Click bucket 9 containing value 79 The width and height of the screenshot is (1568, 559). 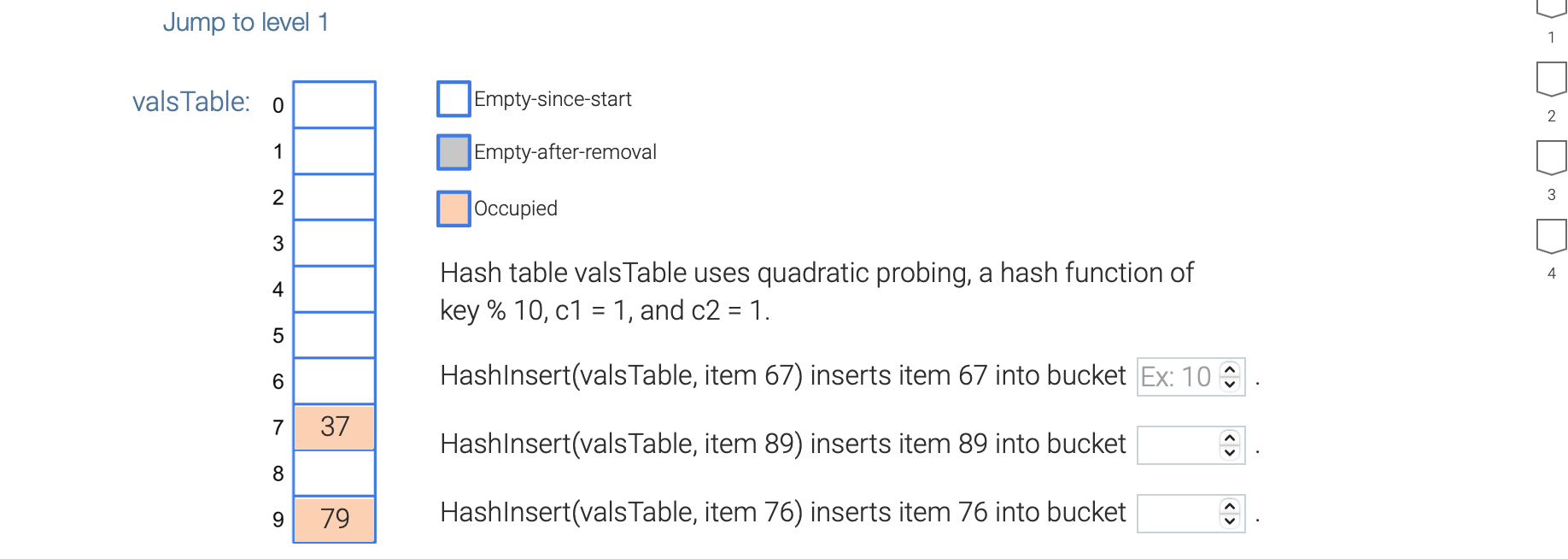point(334,518)
